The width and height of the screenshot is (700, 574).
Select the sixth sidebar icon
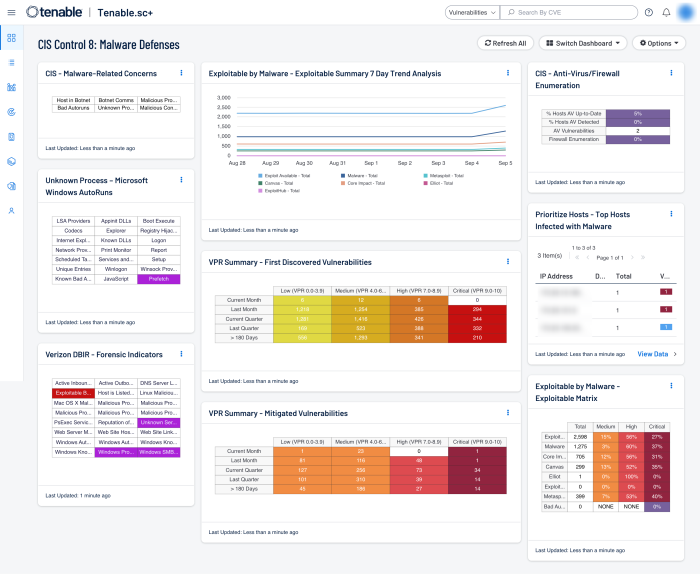(x=12, y=161)
